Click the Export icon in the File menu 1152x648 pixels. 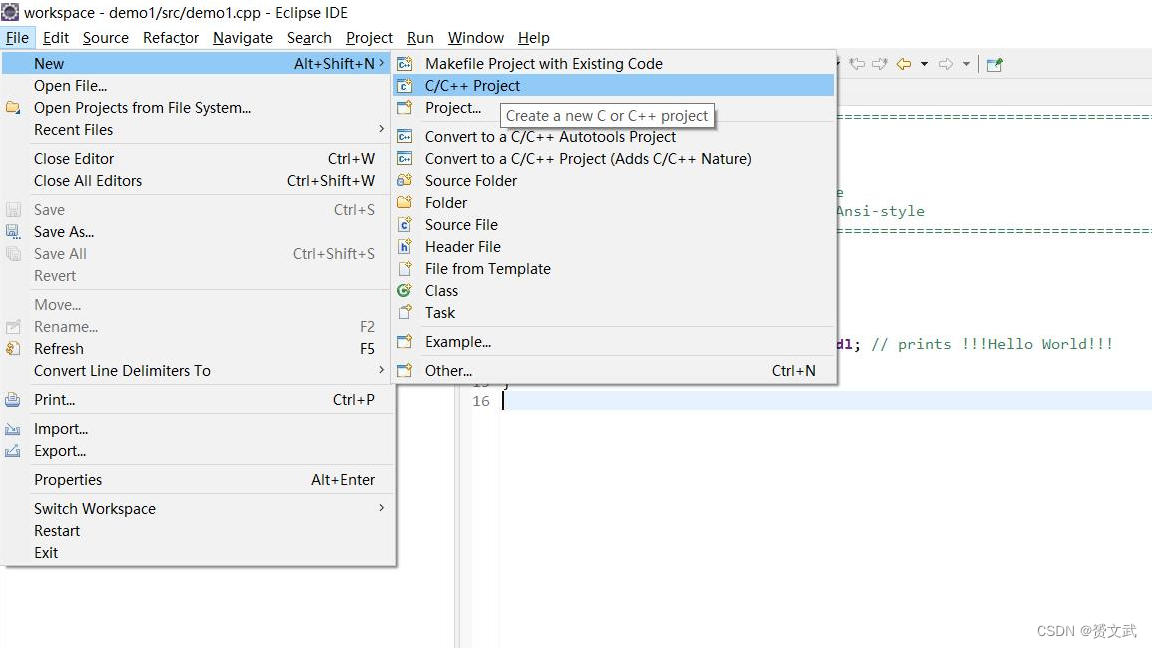(13, 451)
